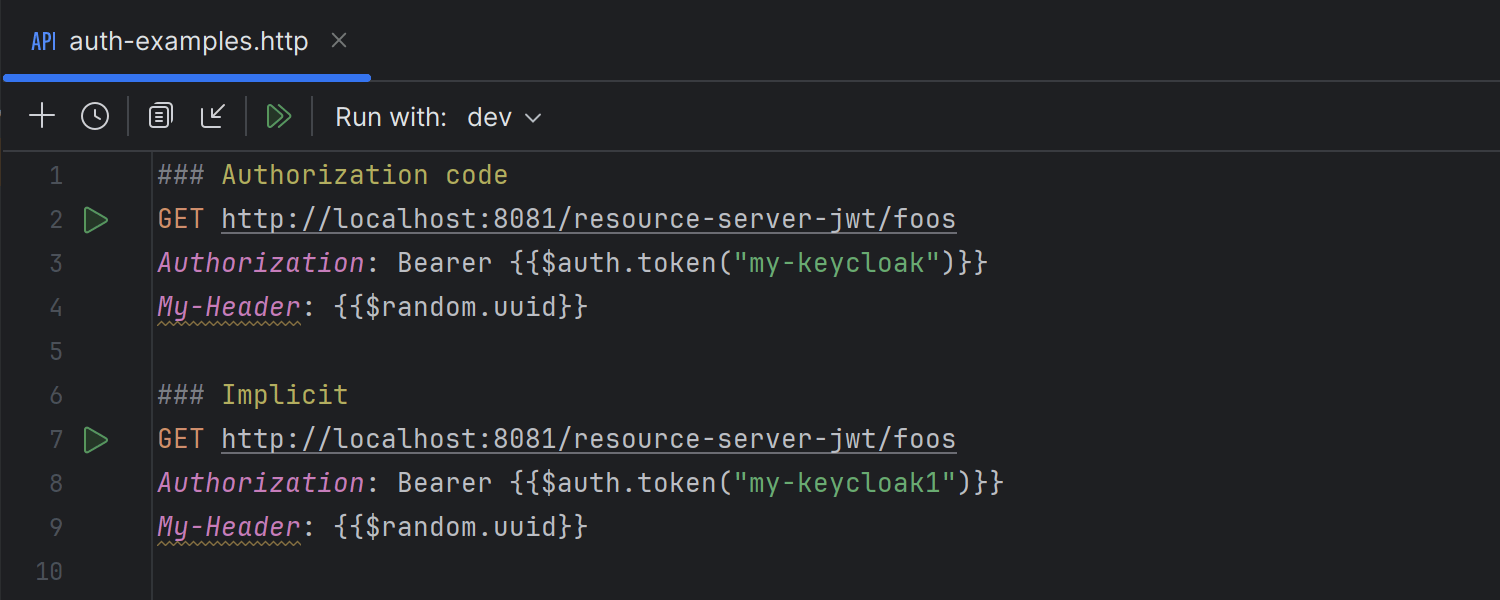Screen dimensions: 1500x600
Task: Open the localhost URL on line 7
Action: (x=588, y=439)
